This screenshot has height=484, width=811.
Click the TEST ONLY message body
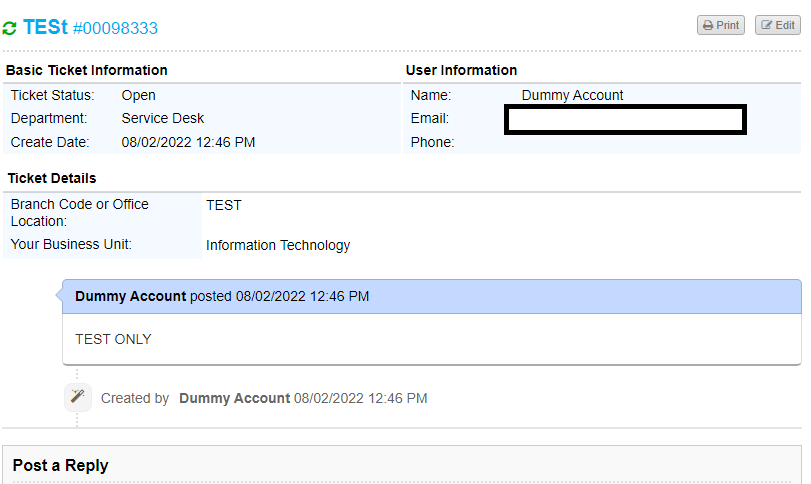[113, 339]
